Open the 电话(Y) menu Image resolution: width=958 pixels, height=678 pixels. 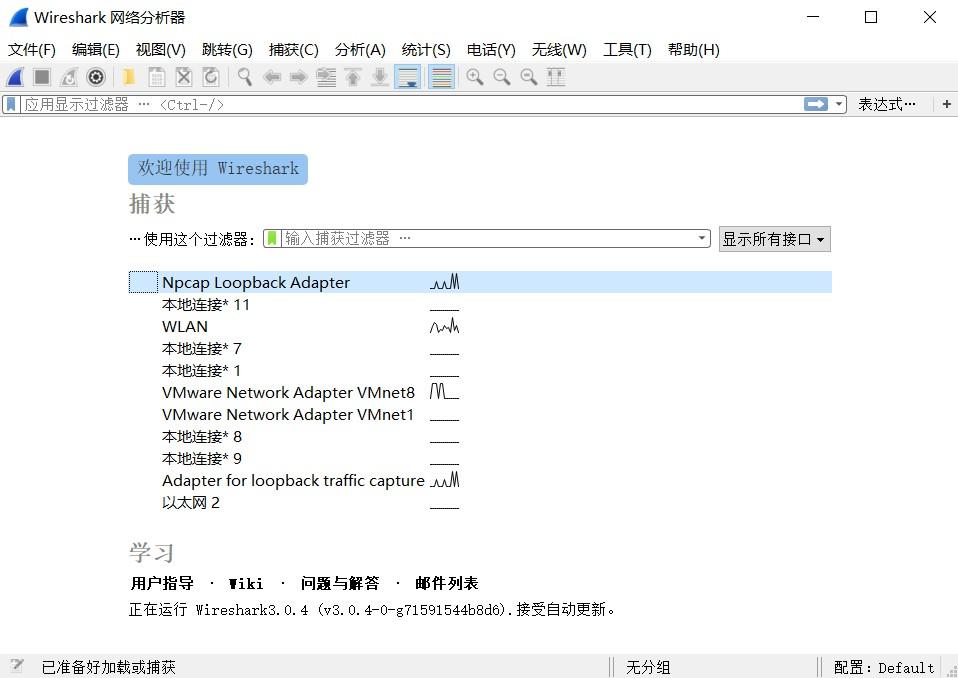click(491, 49)
